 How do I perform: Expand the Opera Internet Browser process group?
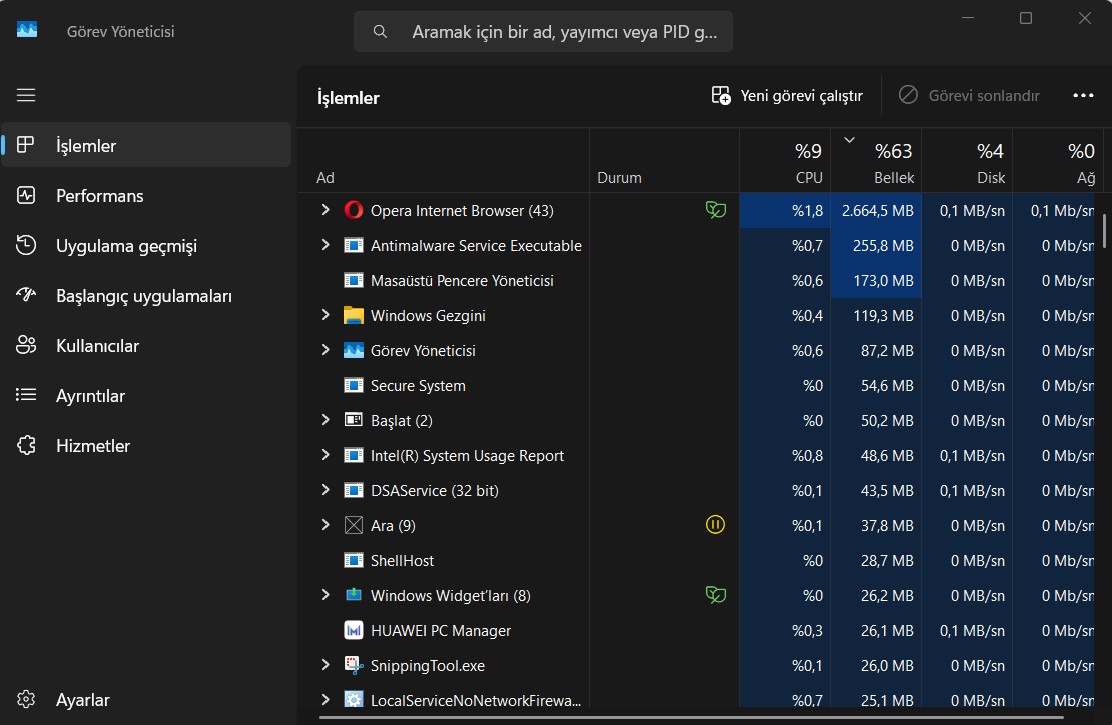coord(326,210)
